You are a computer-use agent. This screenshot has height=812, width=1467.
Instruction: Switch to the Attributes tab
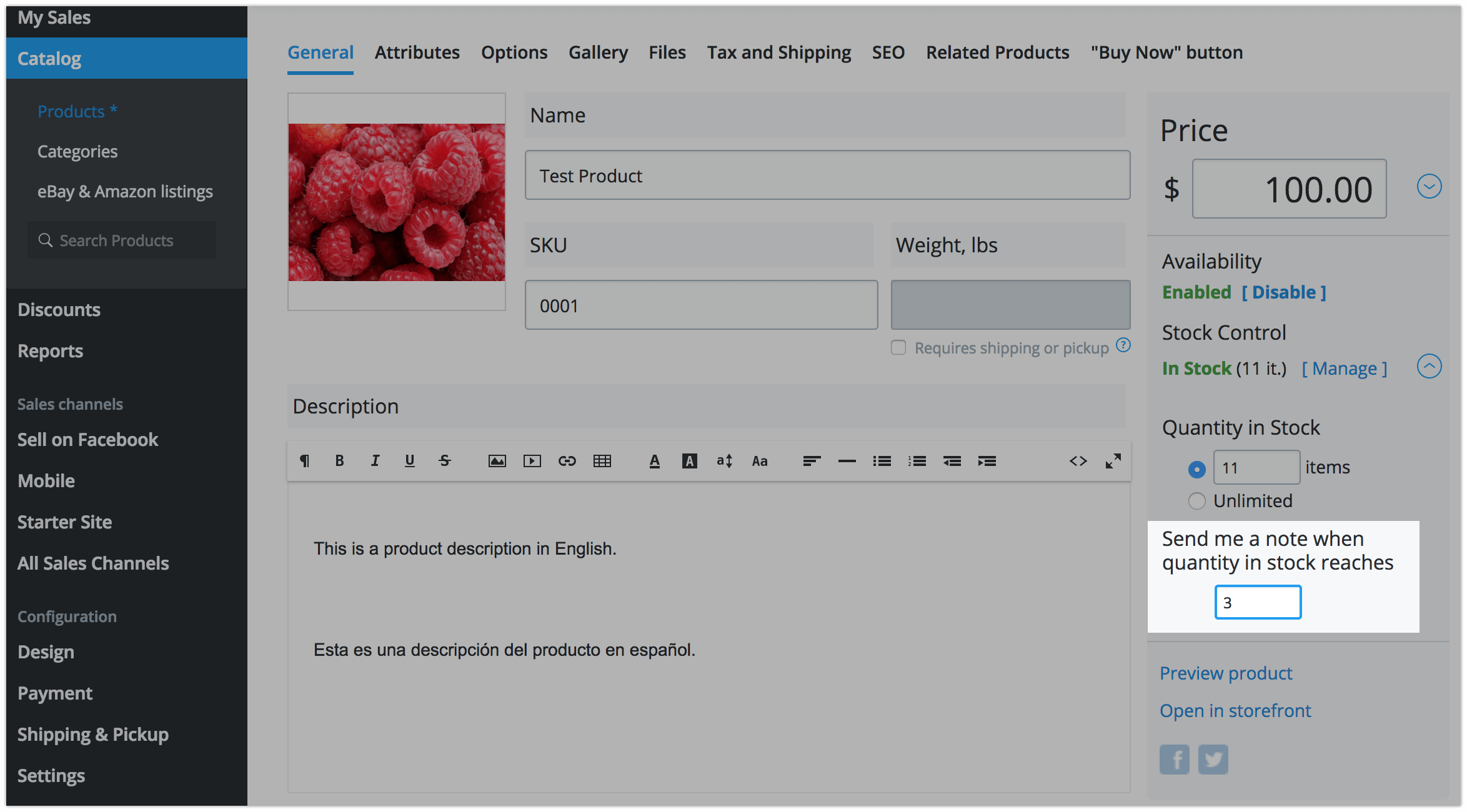tap(417, 52)
